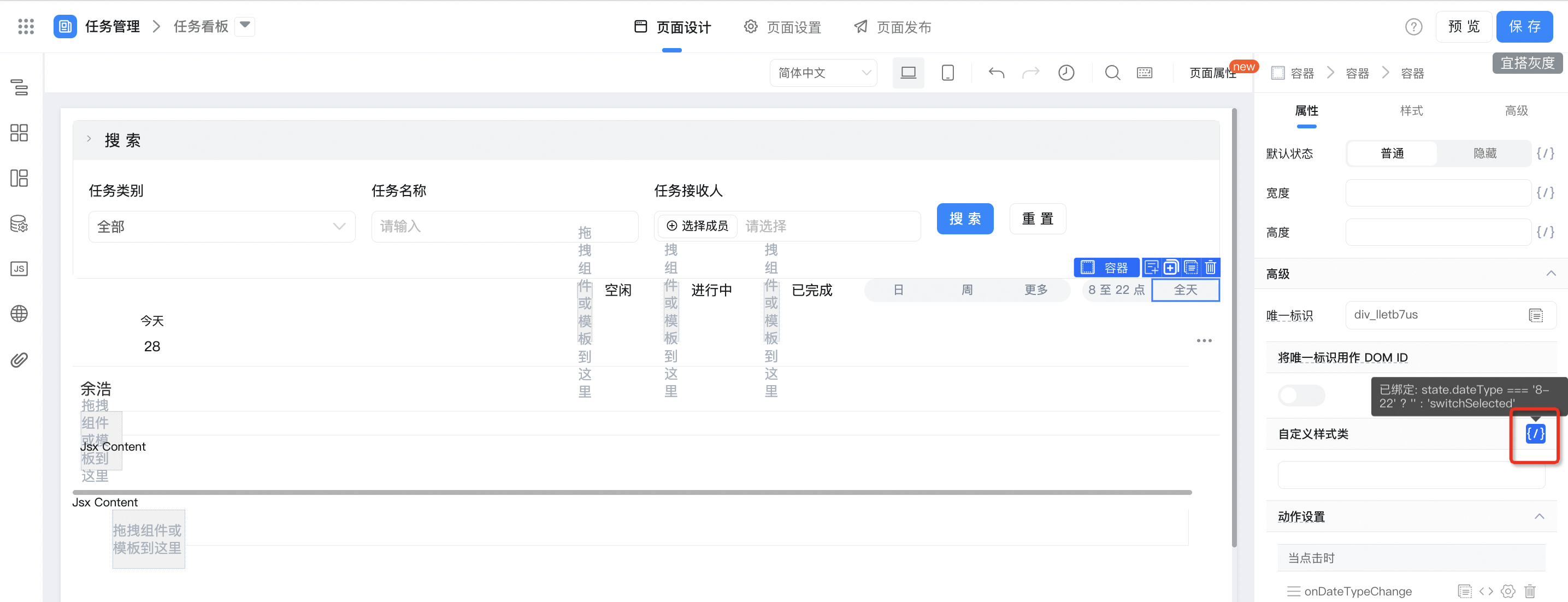1568x602 pixels.
Task: Open the JS actions panel icon
Action: 20,268
